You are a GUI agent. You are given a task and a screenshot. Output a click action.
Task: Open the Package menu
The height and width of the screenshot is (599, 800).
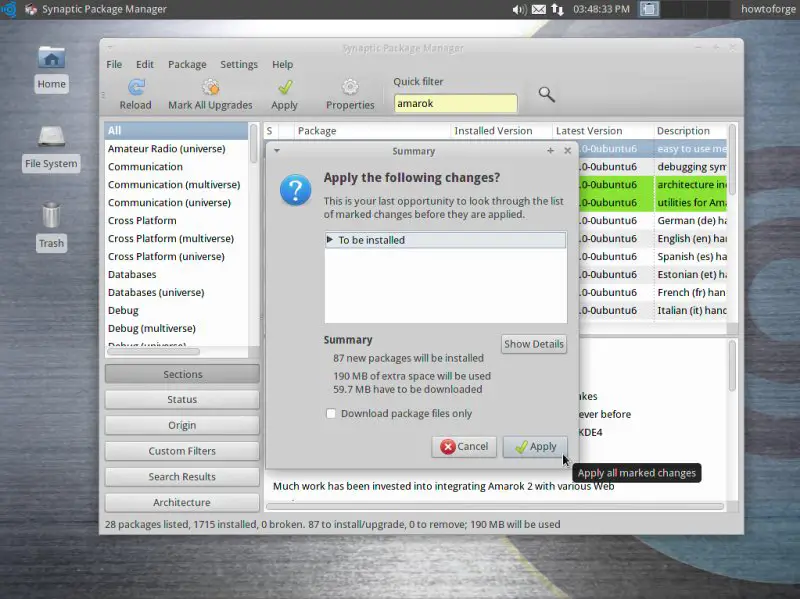pos(187,64)
